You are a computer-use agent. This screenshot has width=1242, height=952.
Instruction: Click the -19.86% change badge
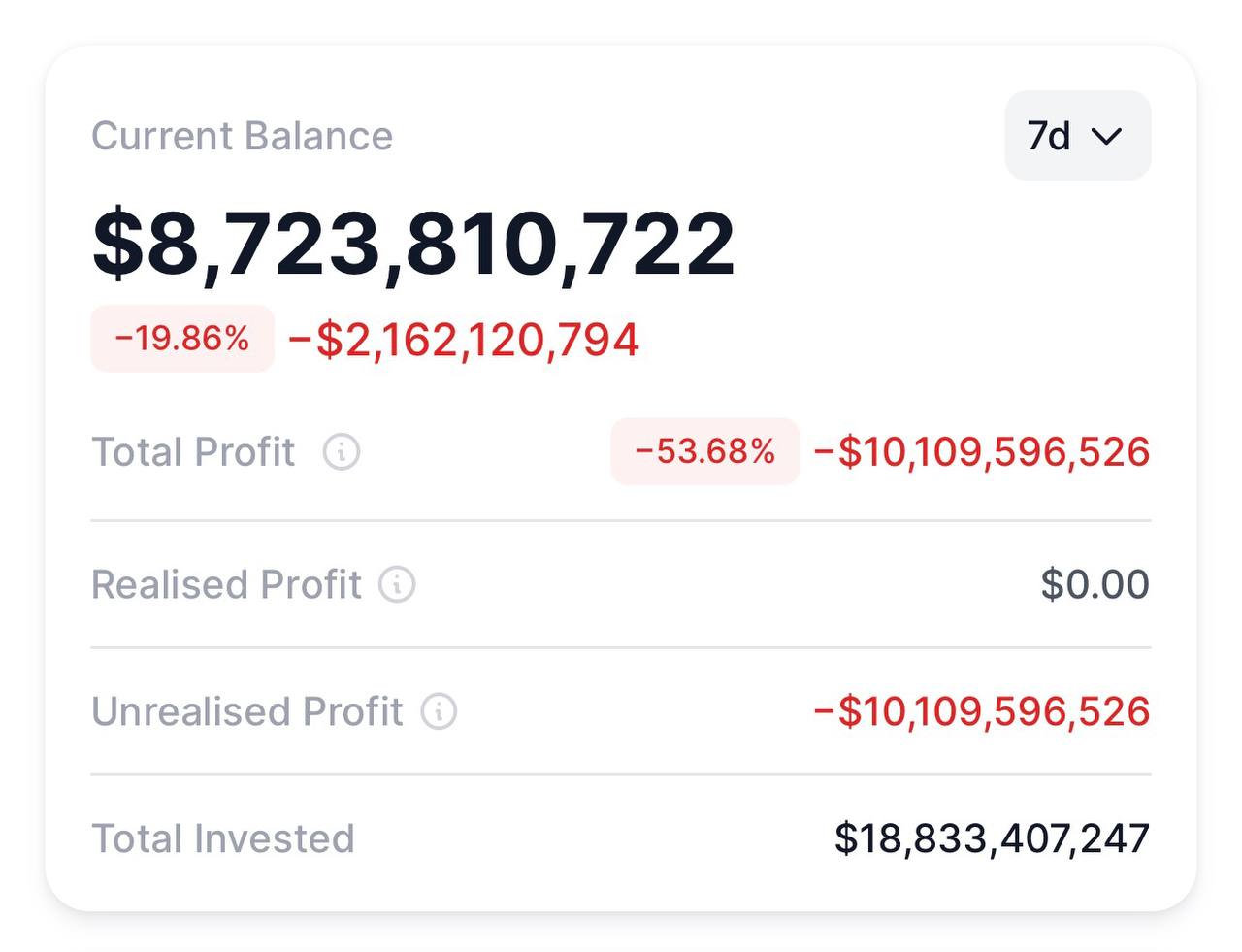pyautogui.click(x=182, y=339)
